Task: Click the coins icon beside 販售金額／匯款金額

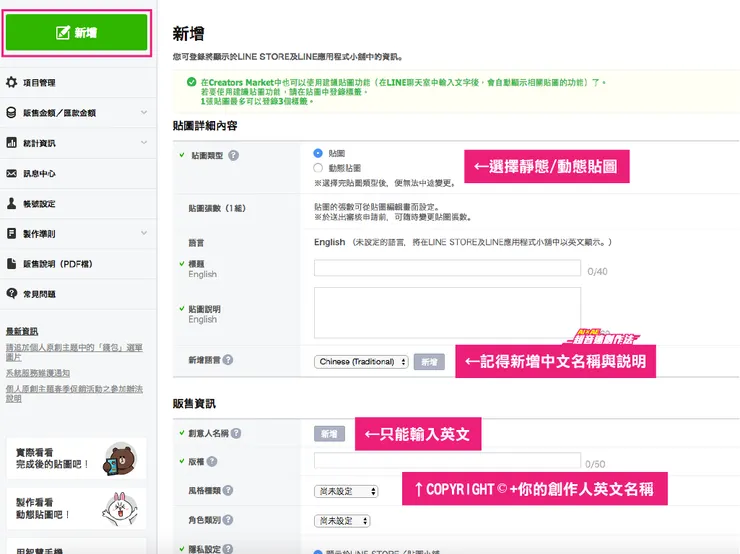Action: click(x=11, y=113)
